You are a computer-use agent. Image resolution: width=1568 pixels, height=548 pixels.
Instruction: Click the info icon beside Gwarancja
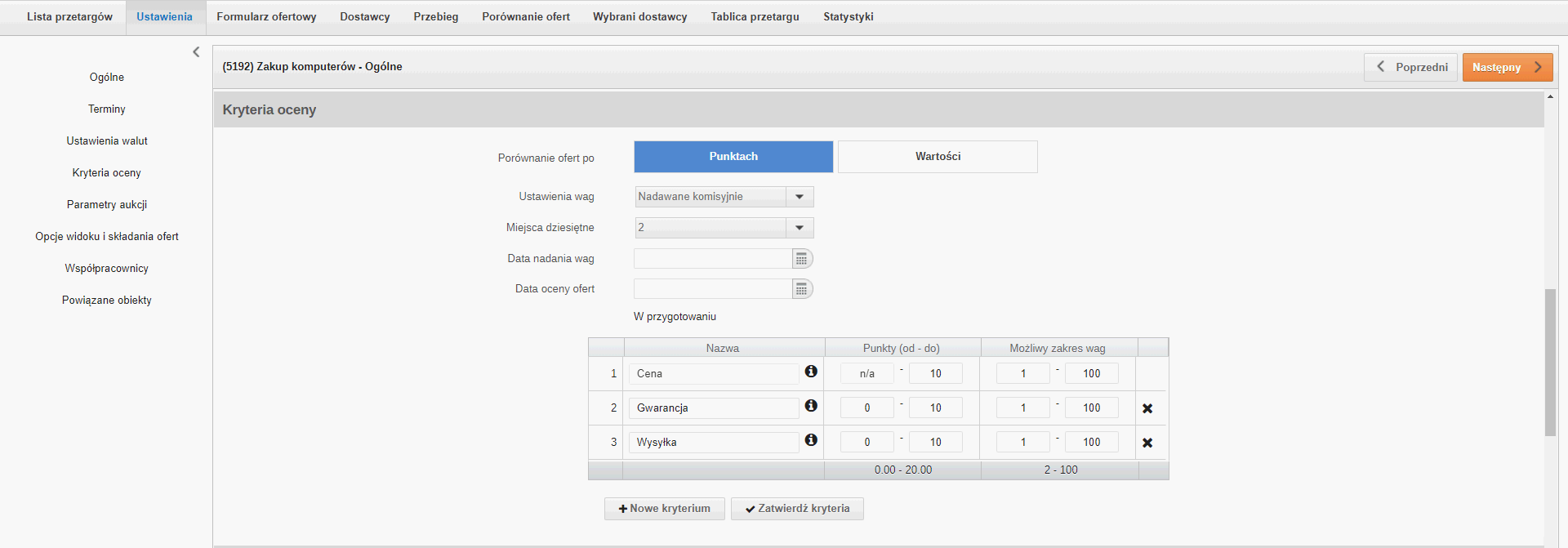[x=810, y=406]
